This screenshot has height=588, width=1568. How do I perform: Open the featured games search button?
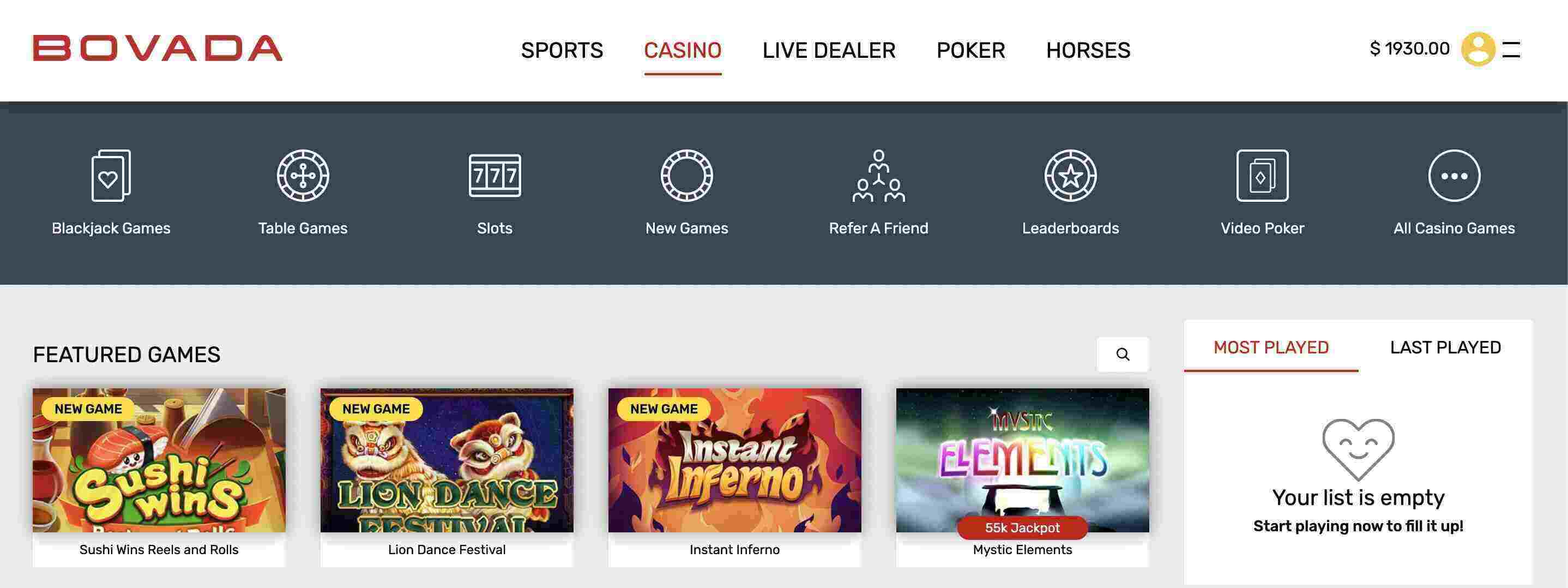coord(1123,354)
